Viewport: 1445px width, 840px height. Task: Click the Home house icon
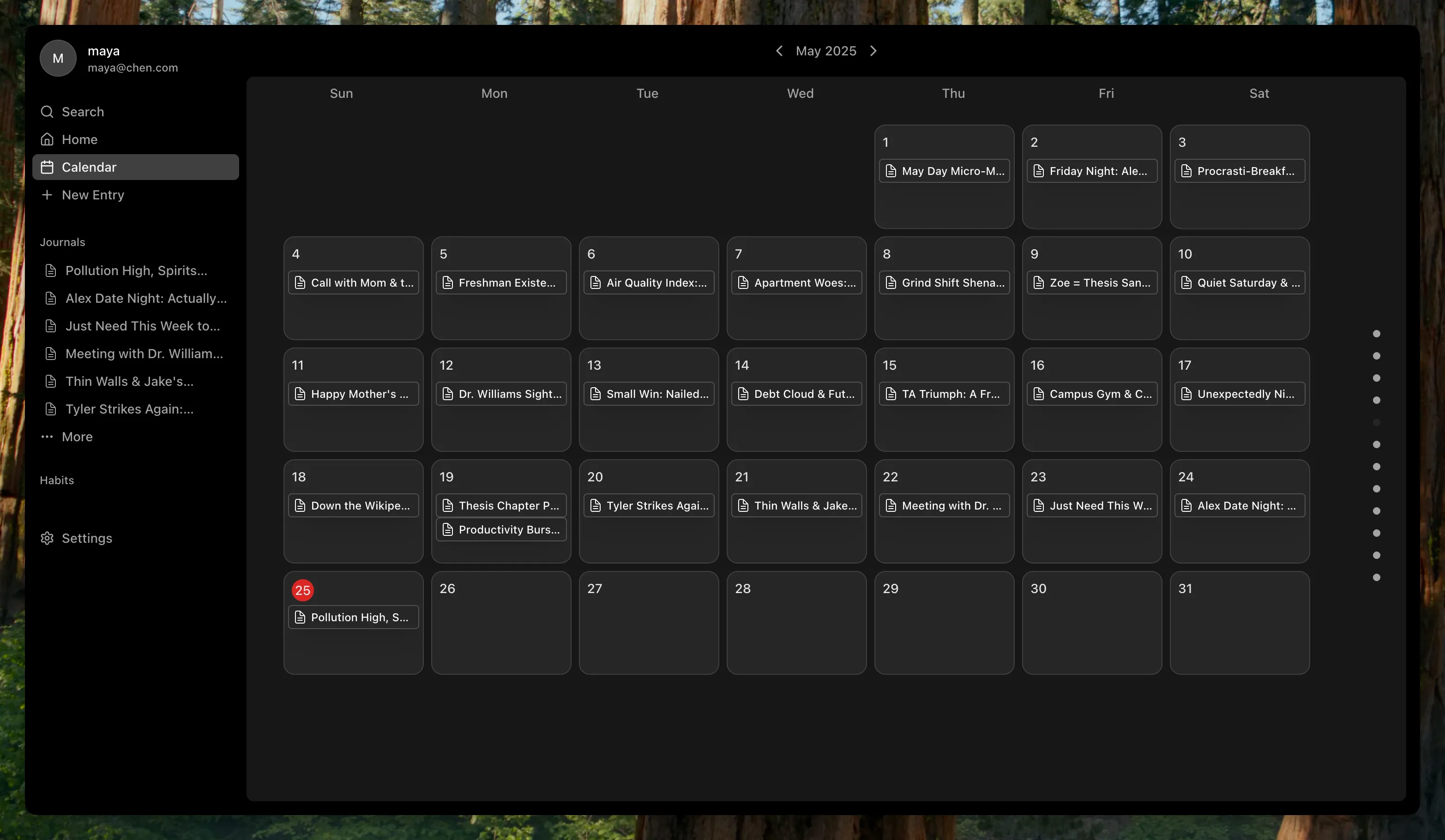click(47, 139)
